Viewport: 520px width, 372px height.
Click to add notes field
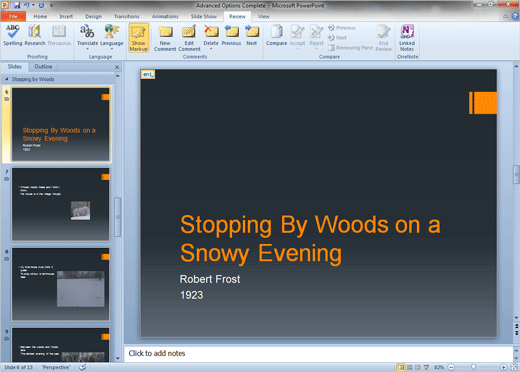click(318, 353)
